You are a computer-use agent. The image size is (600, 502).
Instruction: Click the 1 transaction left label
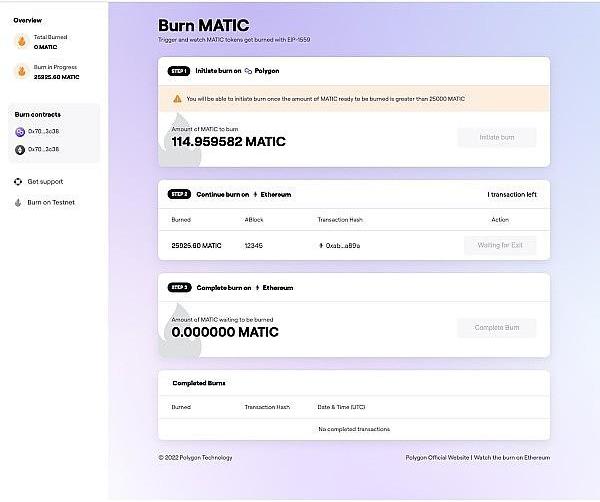tap(511, 194)
